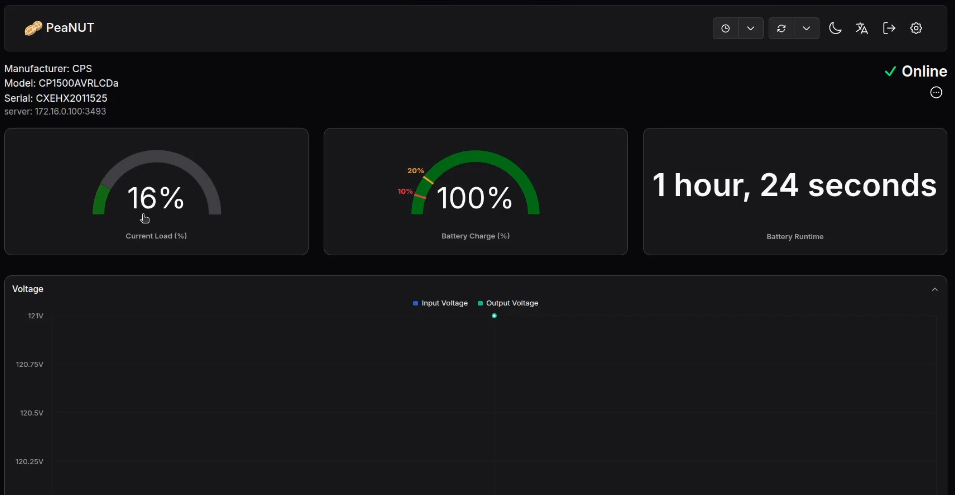Open the language translation selector
955x495 pixels.
(x=862, y=28)
